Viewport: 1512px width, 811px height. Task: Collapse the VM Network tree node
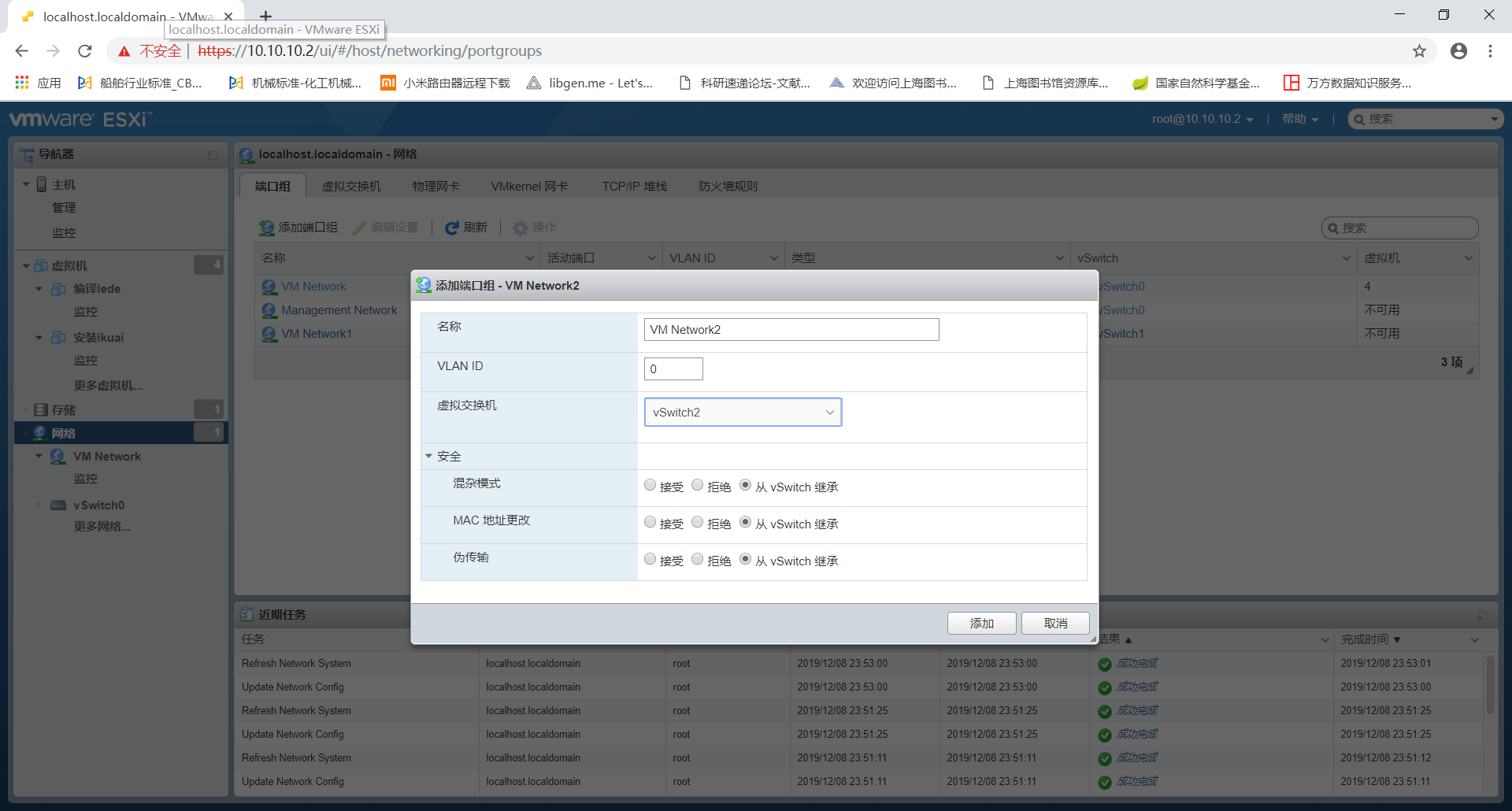[39, 457]
